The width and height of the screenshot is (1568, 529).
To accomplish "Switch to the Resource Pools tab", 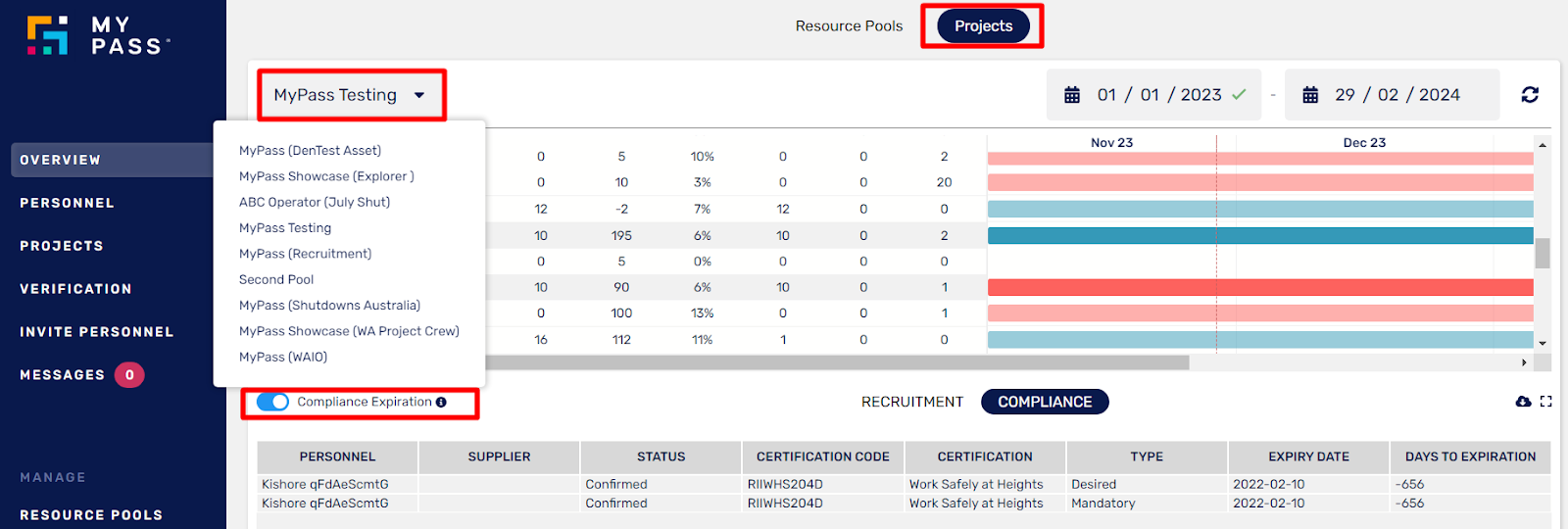I will click(849, 26).
